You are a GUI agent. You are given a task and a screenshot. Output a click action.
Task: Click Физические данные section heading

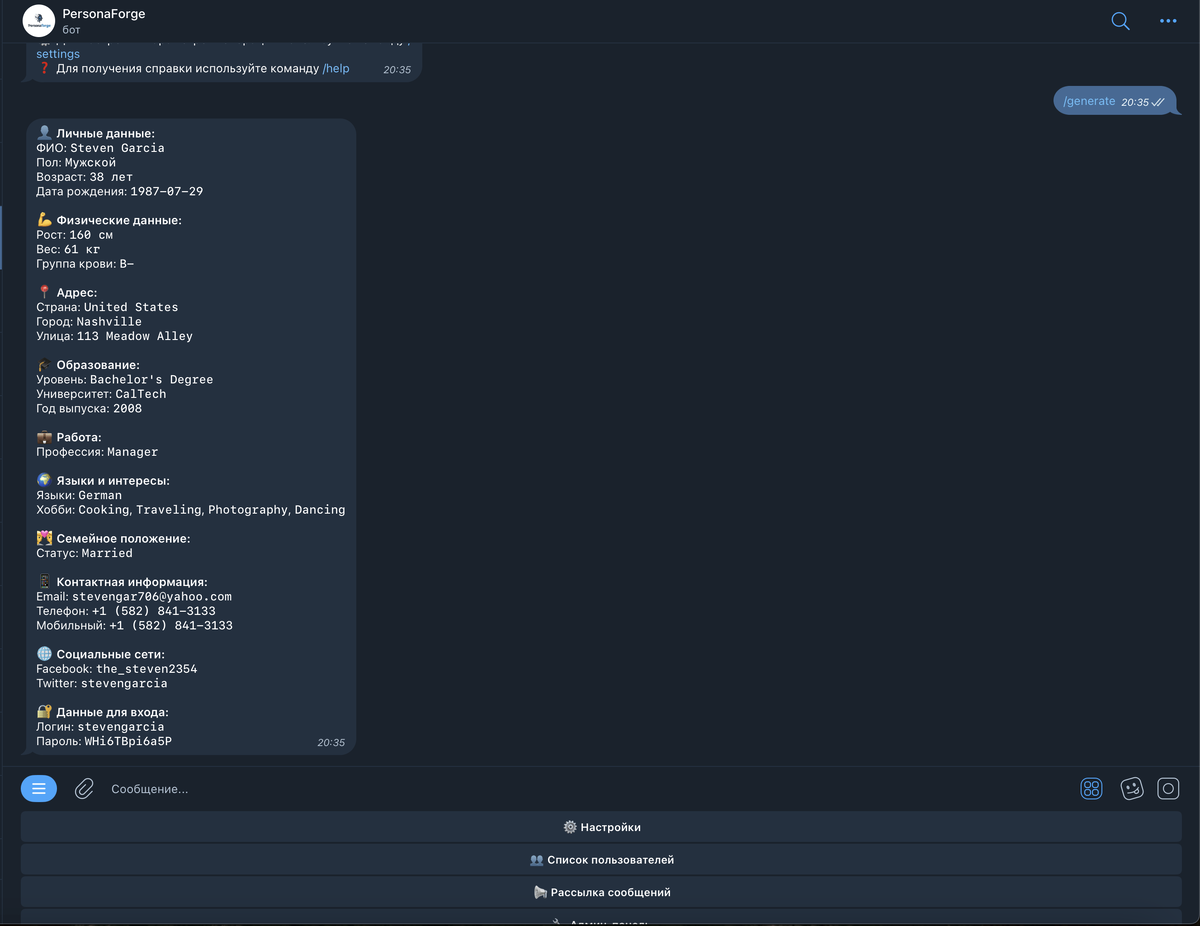coord(119,220)
